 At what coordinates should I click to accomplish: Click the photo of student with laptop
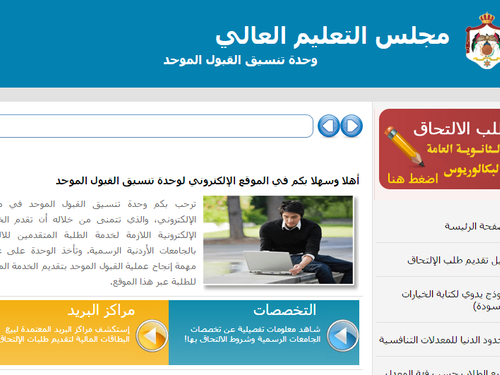(x=278, y=240)
